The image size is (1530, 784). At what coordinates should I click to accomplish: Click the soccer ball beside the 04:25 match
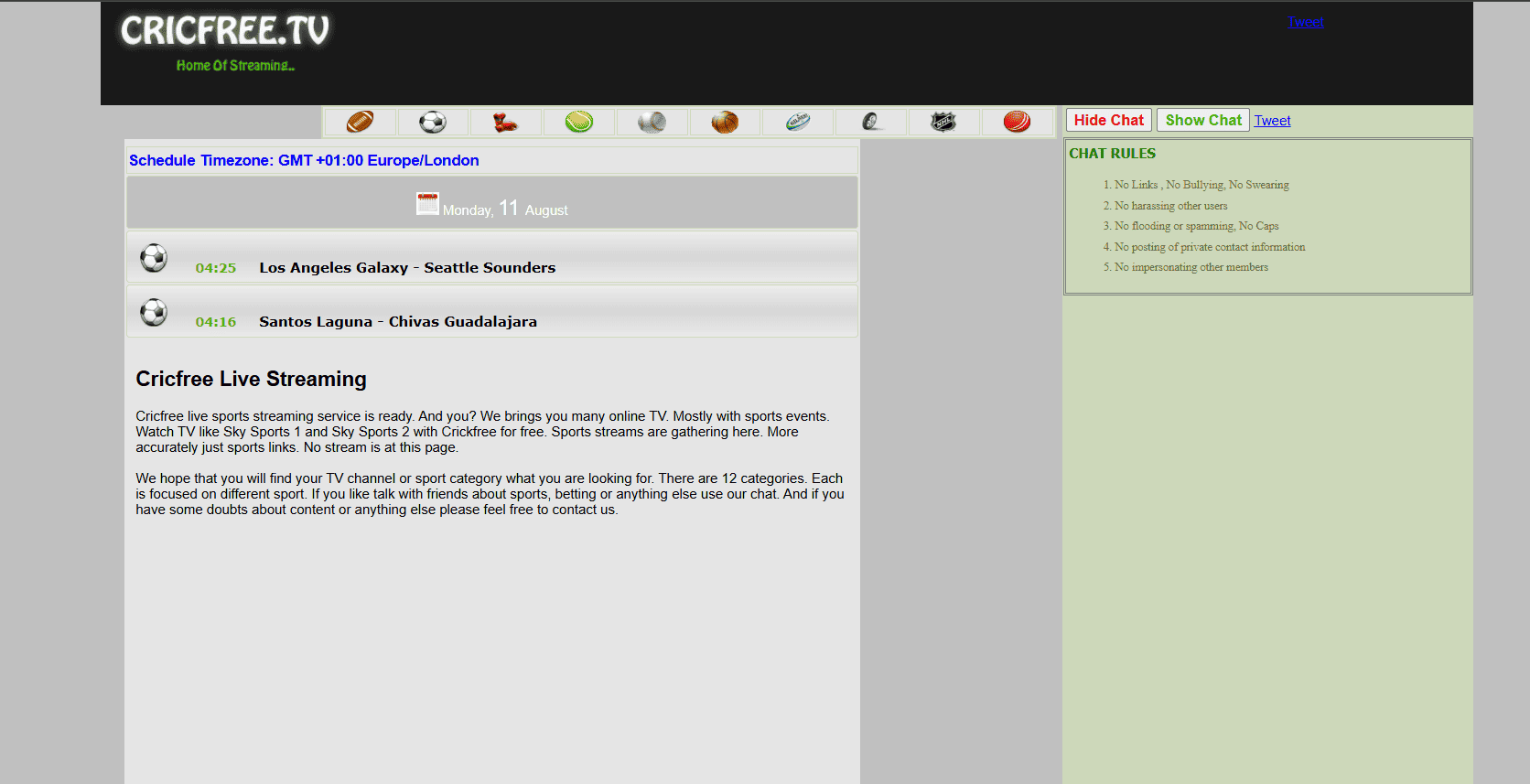(x=154, y=258)
